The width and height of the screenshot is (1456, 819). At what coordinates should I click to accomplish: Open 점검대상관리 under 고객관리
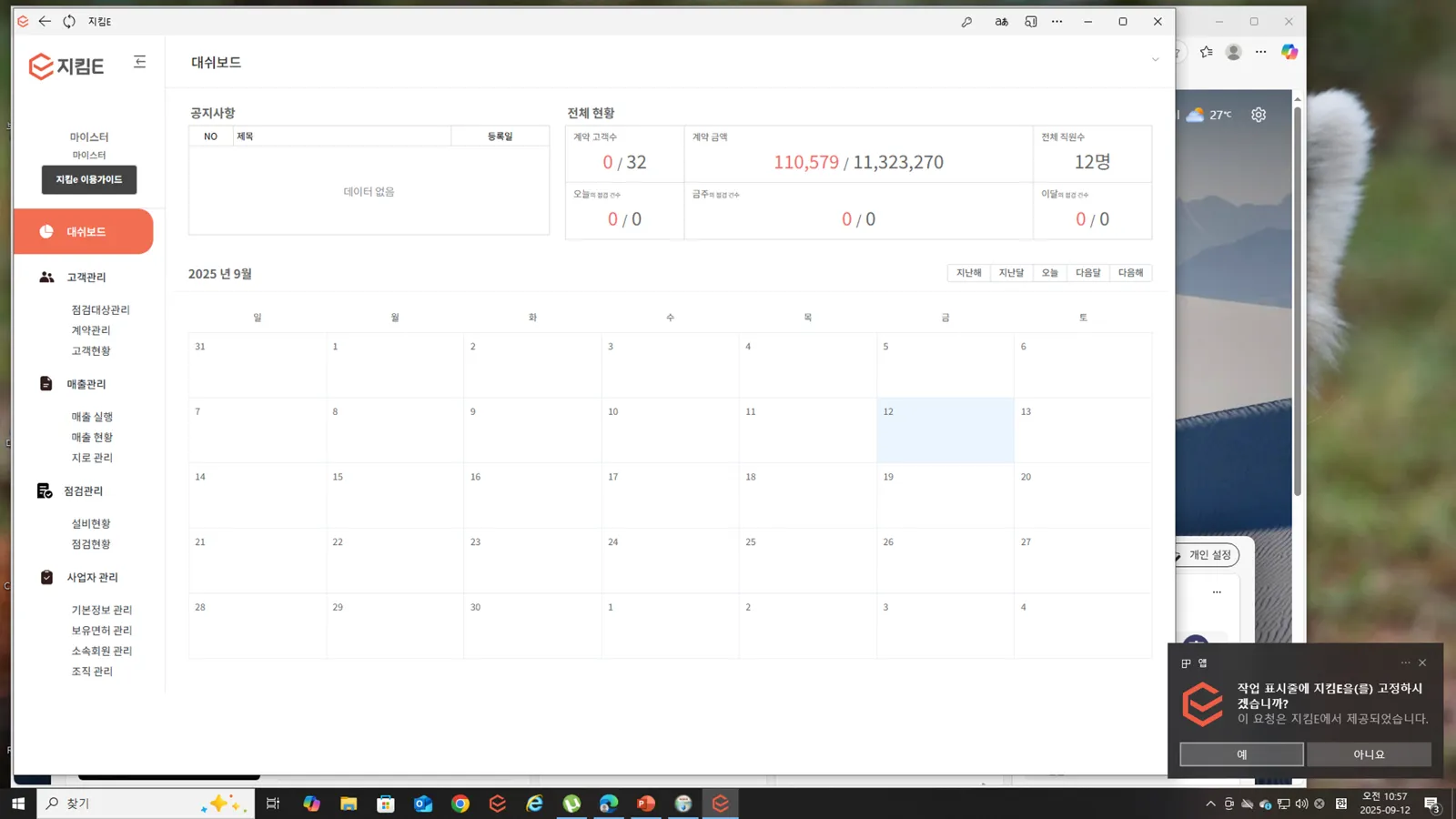click(x=100, y=309)
